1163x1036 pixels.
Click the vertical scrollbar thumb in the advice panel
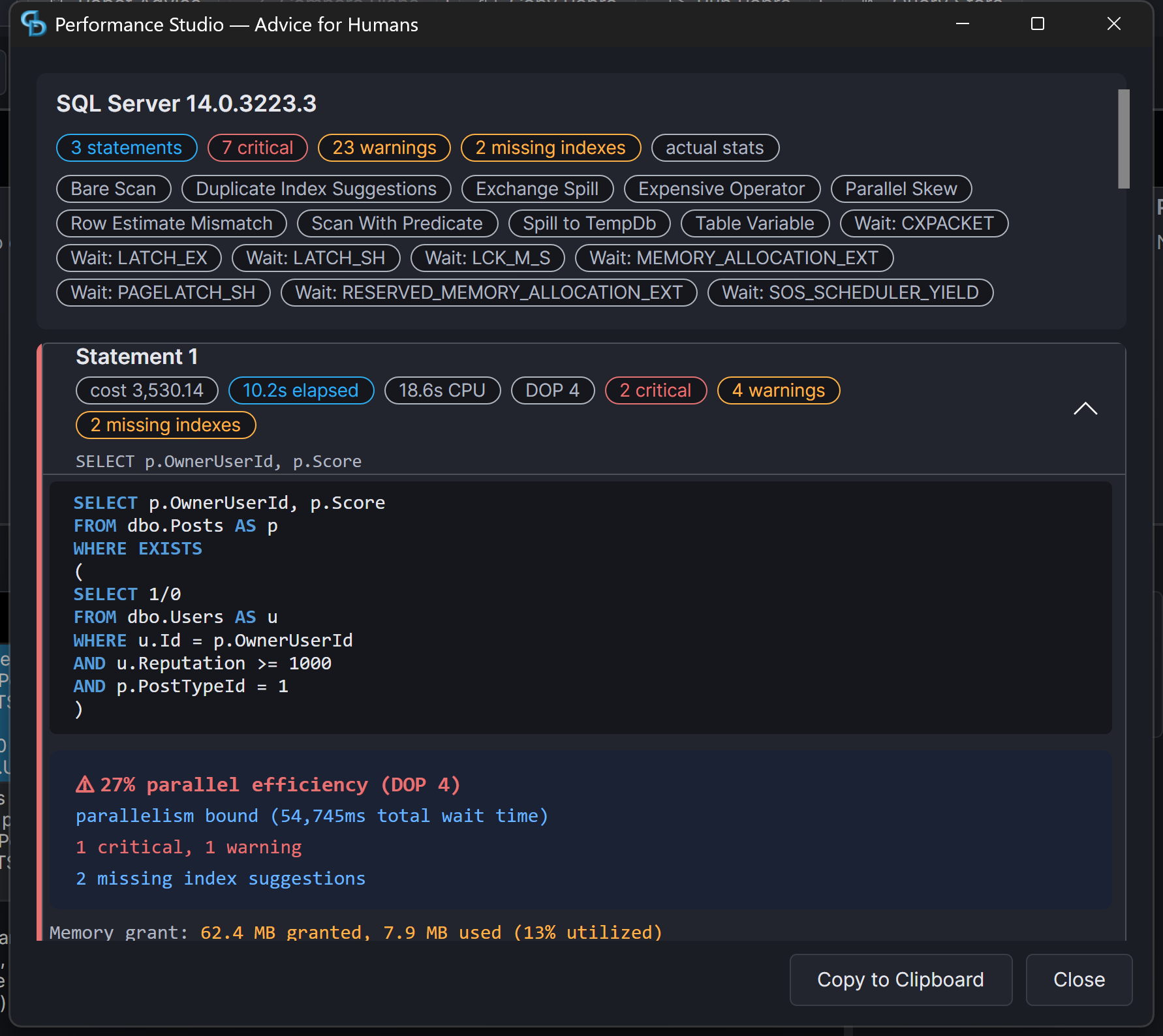pos(1123,139)
